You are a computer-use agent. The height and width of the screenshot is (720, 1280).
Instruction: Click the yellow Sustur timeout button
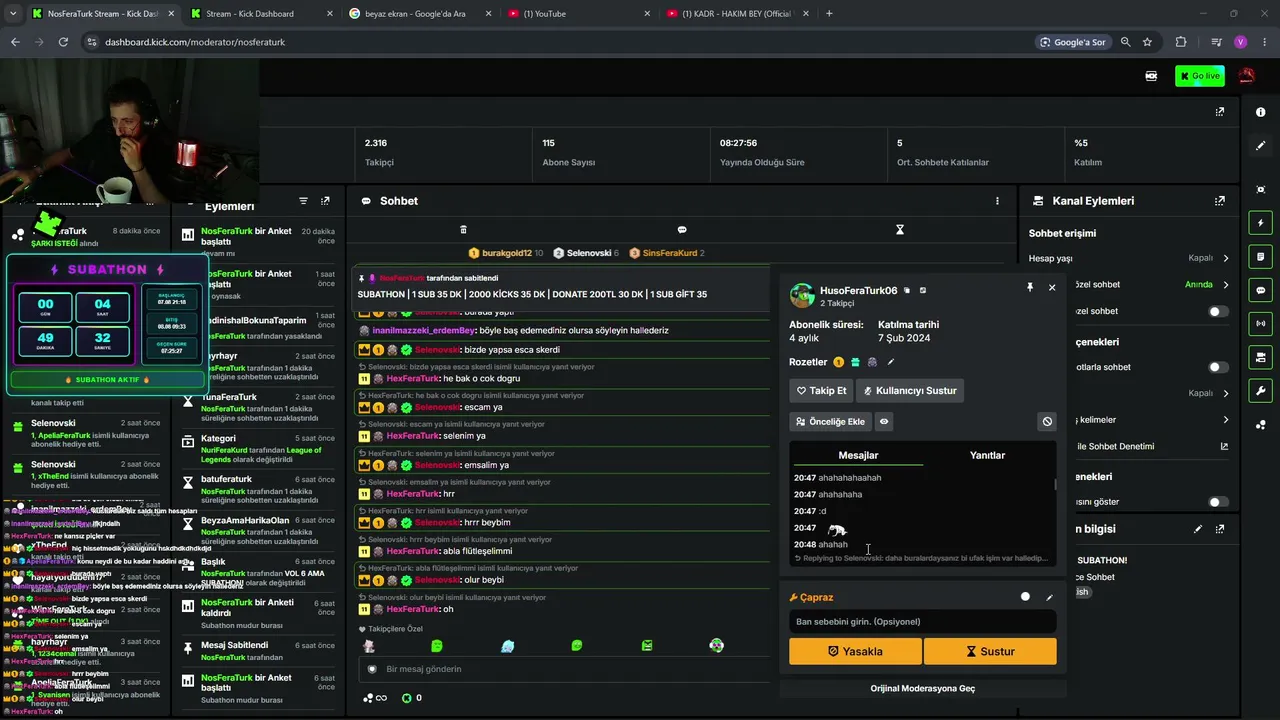(990, 651)
